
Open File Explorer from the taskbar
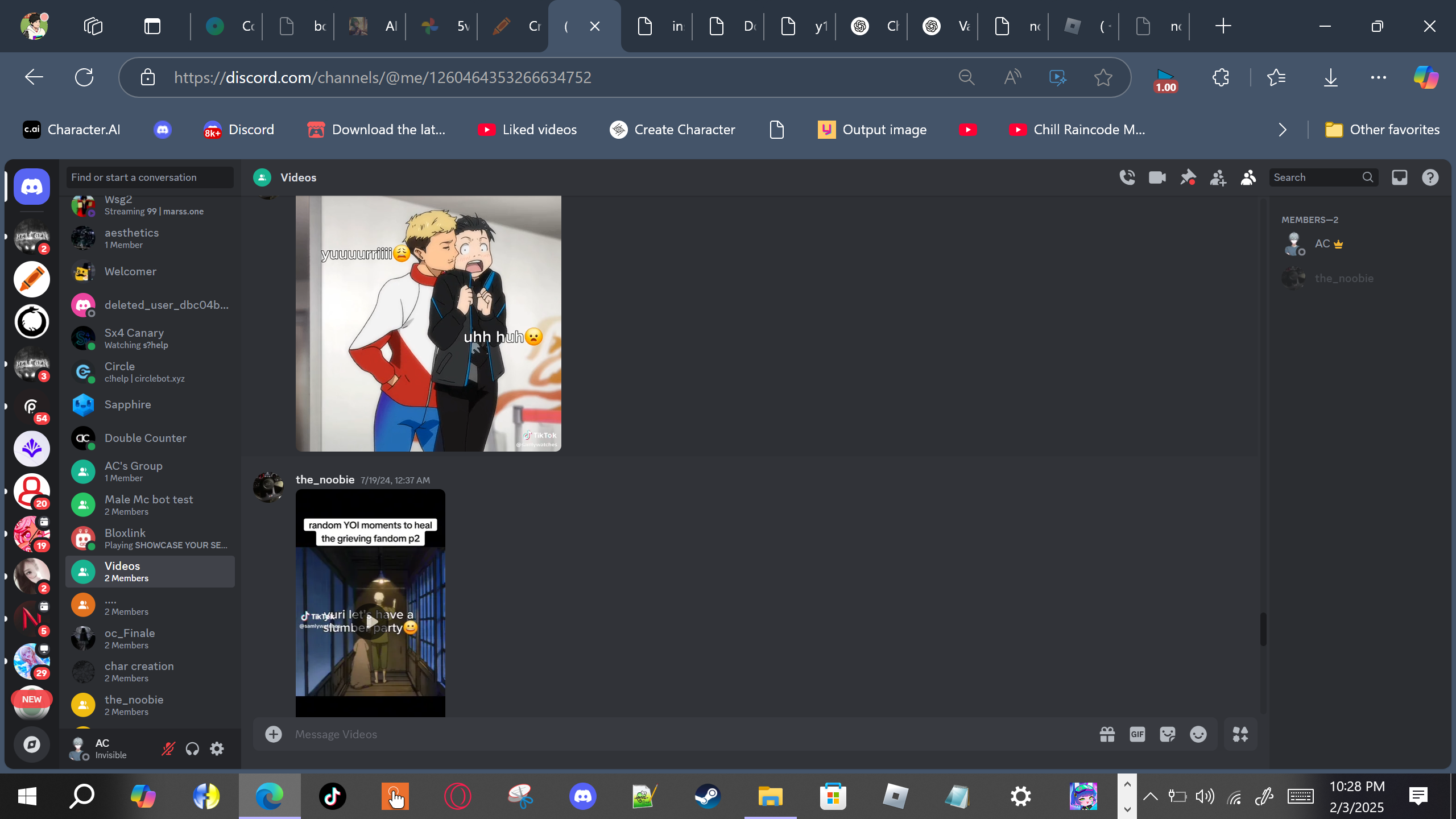(770, 796)
